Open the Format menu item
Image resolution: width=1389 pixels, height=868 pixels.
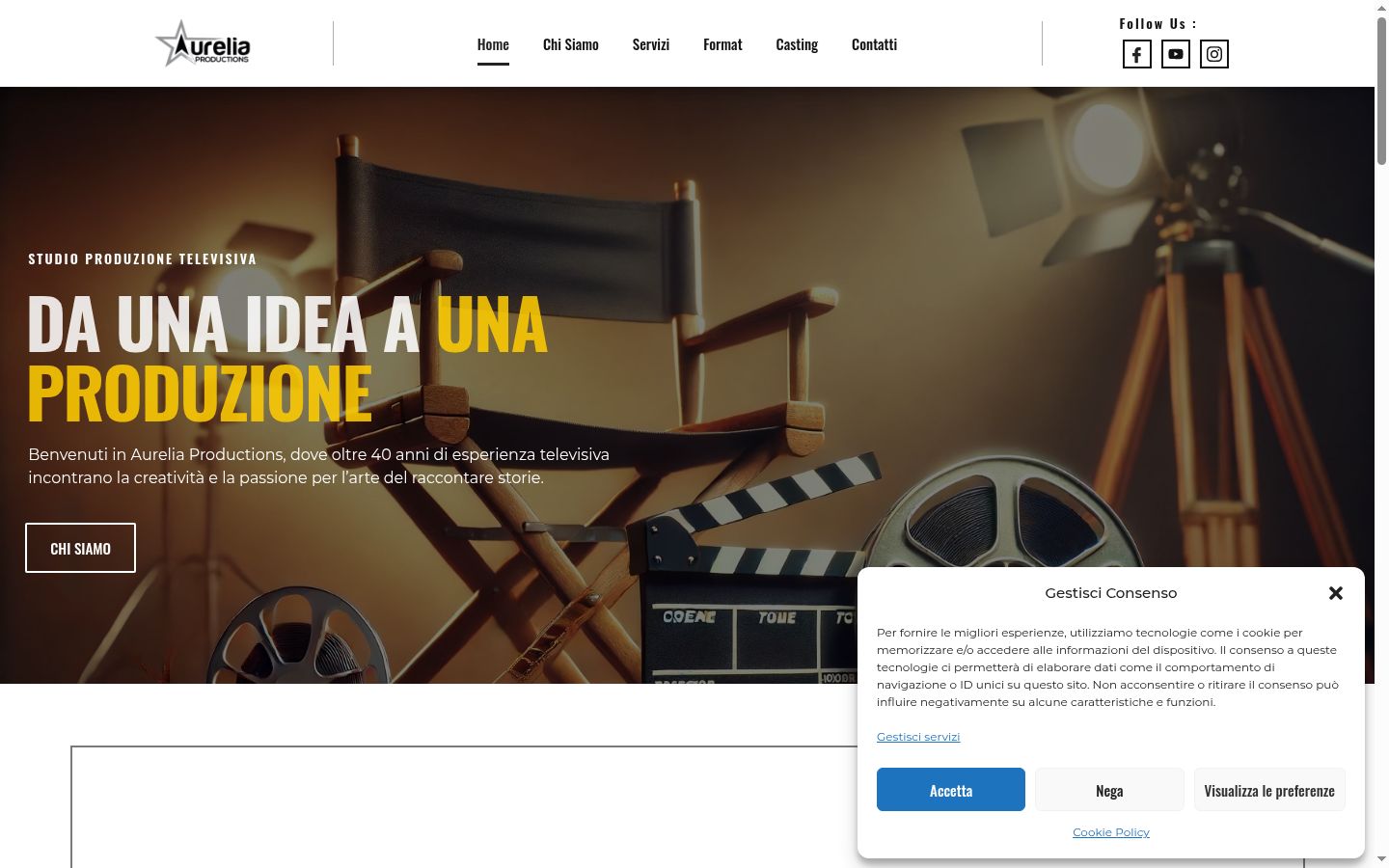pyautogui.click(x=722, y=44)
